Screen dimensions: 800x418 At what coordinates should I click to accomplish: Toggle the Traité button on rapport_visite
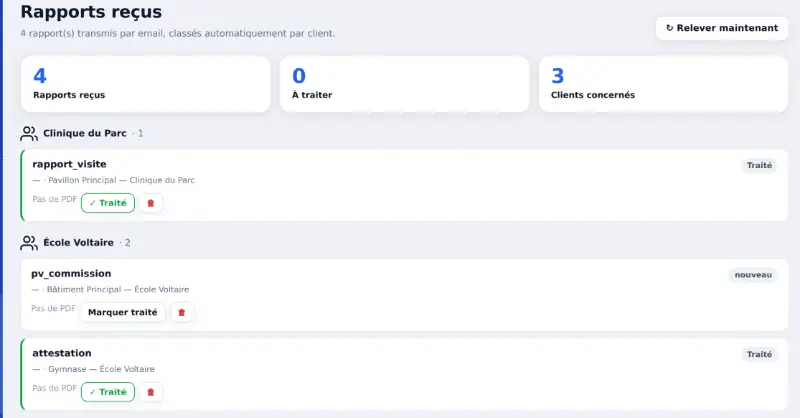coord(108,203)
